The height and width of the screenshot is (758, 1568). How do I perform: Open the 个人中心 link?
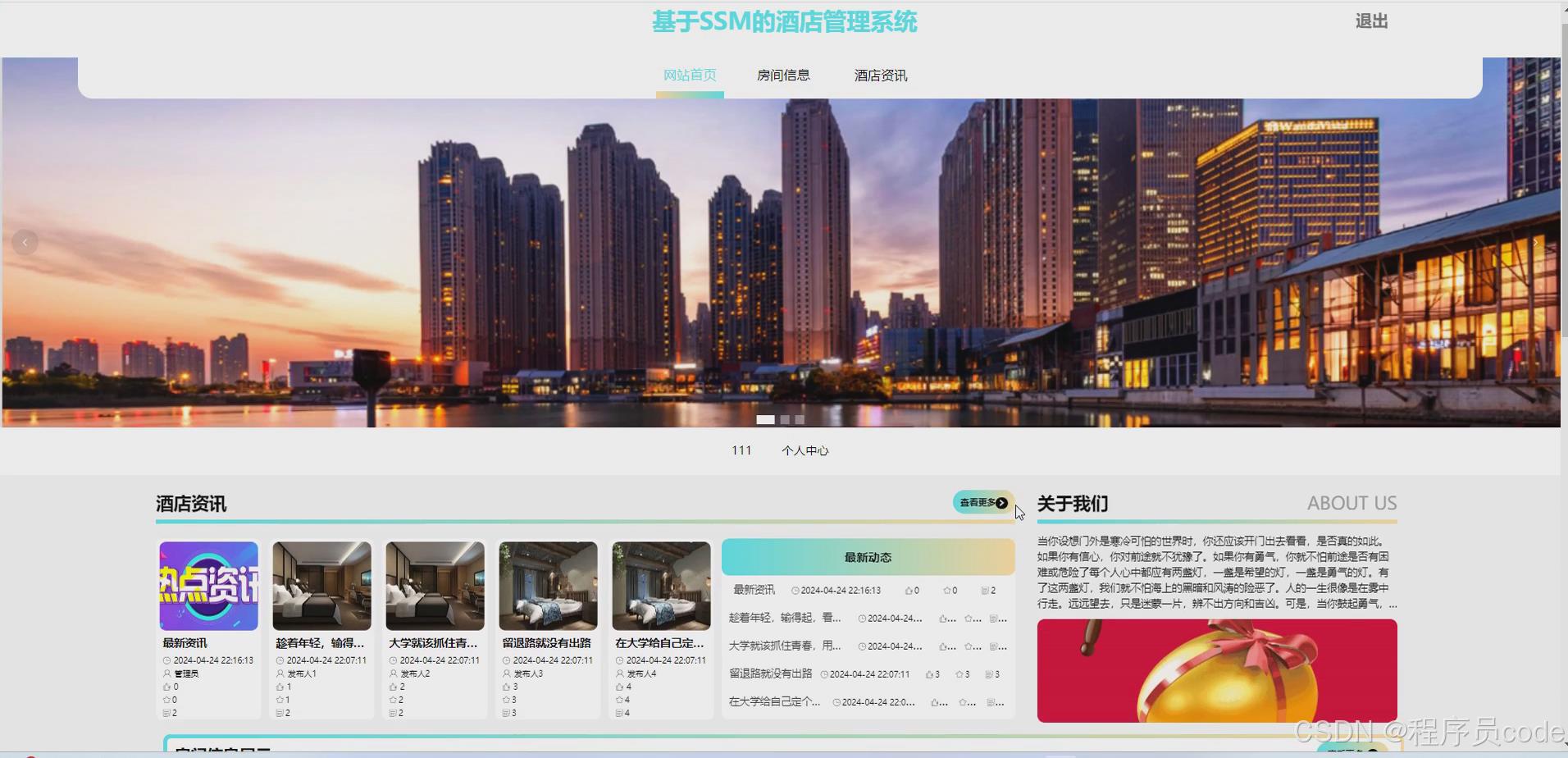pos(806,450)
